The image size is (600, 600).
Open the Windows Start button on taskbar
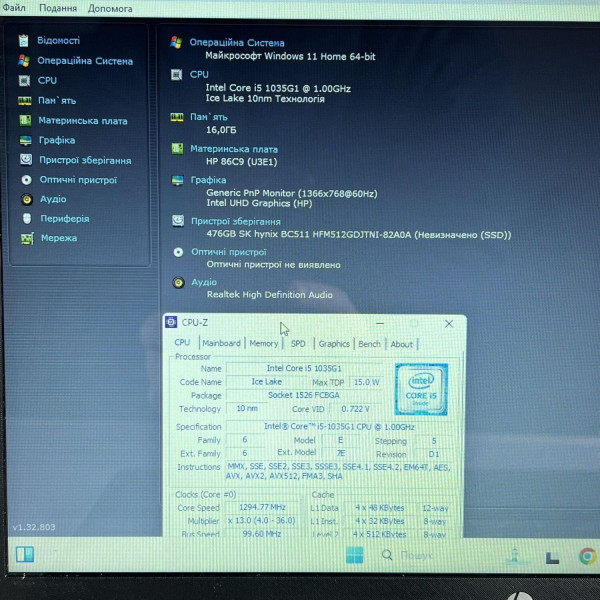click(354, 554)
